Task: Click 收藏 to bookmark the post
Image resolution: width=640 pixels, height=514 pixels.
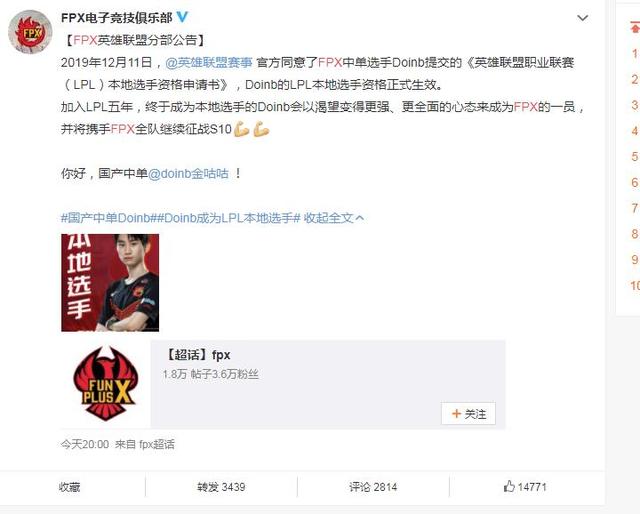Action: coord(69,487)
